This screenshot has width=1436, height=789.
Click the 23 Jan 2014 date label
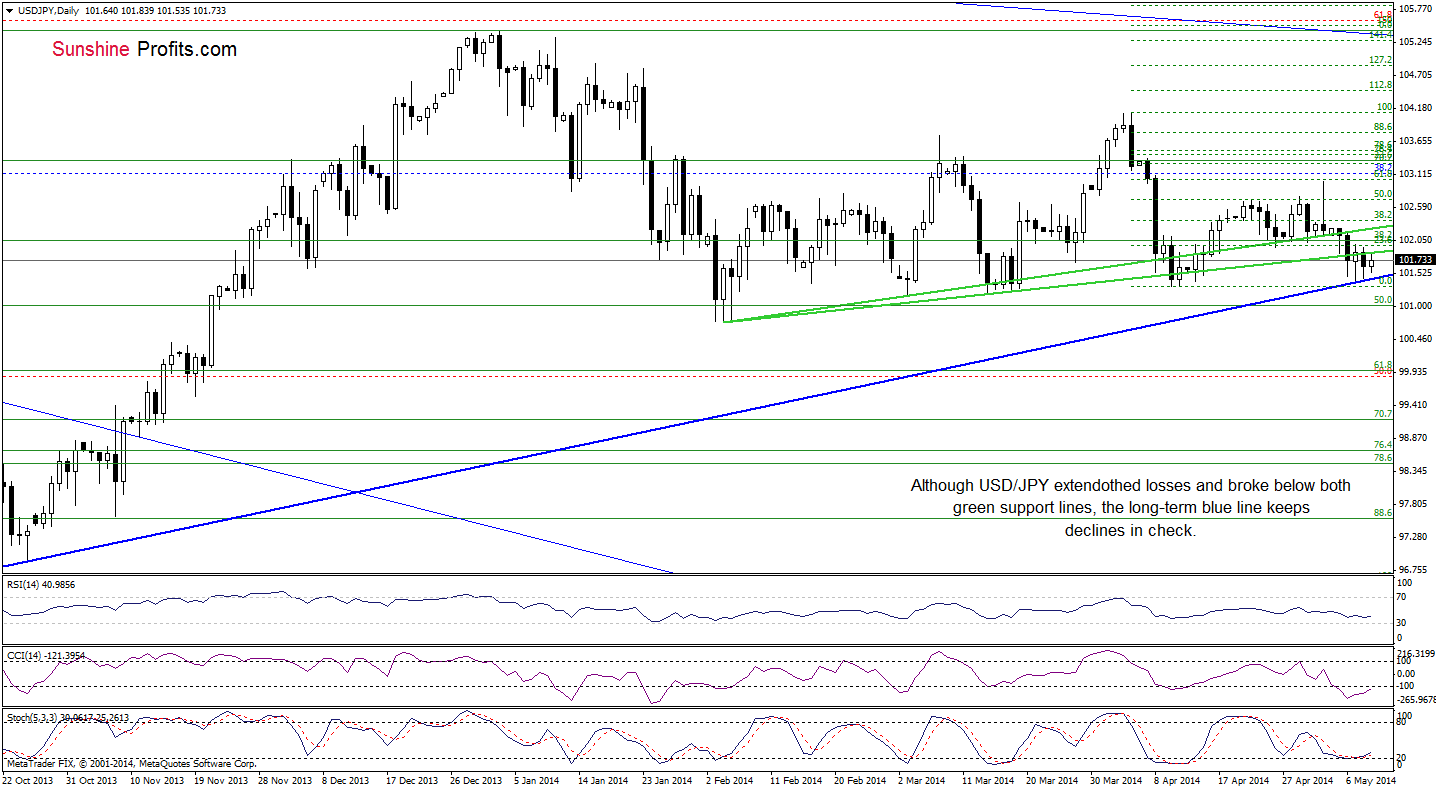[x=669, y=780]
